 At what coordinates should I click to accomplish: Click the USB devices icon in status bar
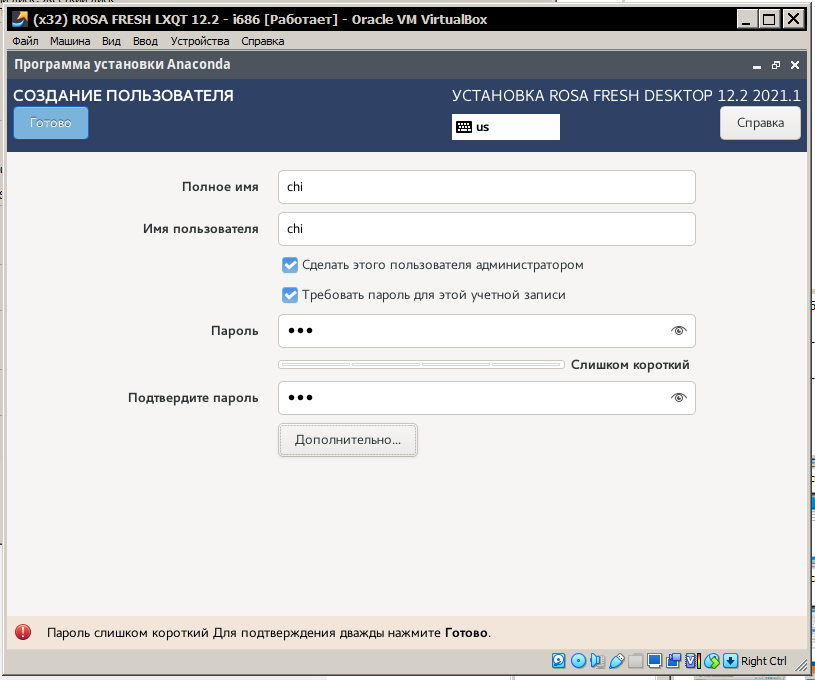pyautogui.click(x=617, y=661)
